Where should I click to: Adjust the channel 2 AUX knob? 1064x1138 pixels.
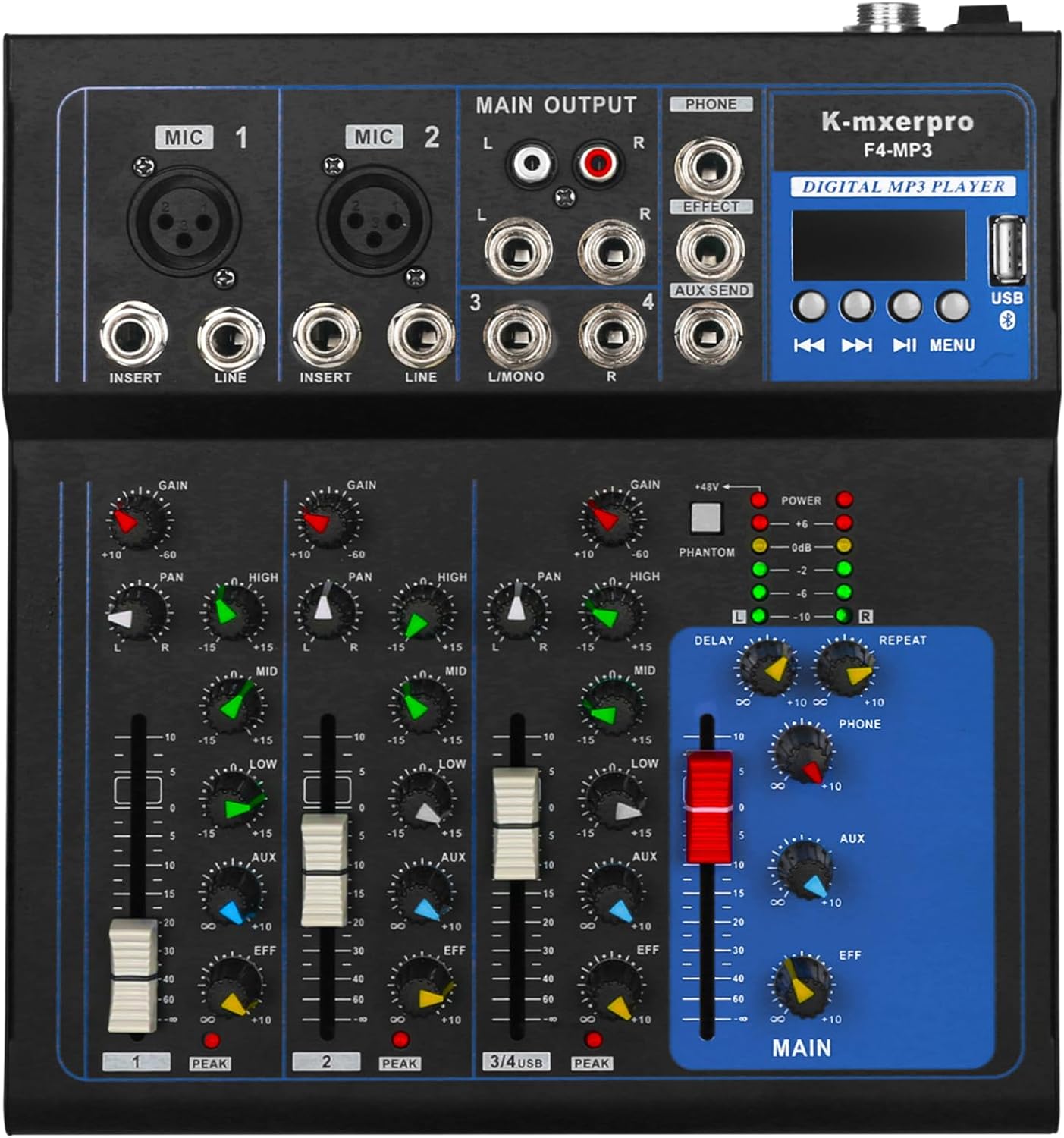tap(422, 893)
